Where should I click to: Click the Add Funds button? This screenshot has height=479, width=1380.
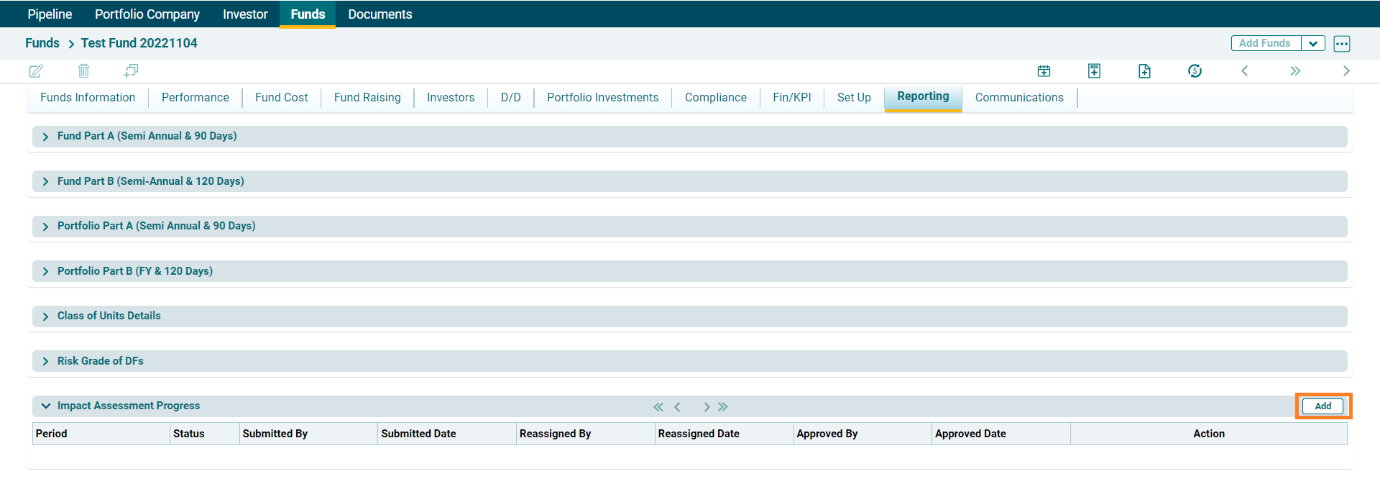(1265, 44)
